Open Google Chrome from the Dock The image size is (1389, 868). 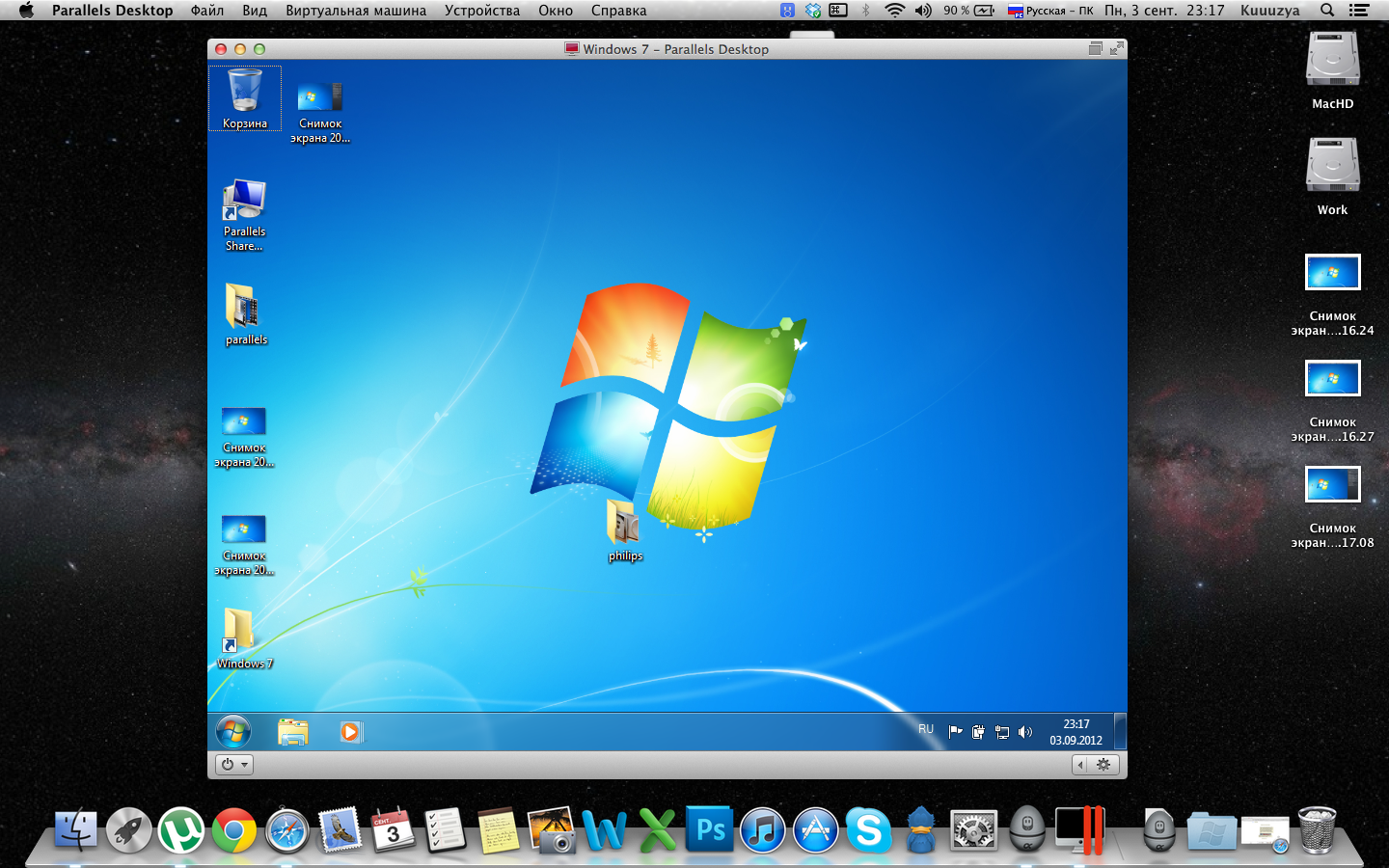[x=233, y=830]
